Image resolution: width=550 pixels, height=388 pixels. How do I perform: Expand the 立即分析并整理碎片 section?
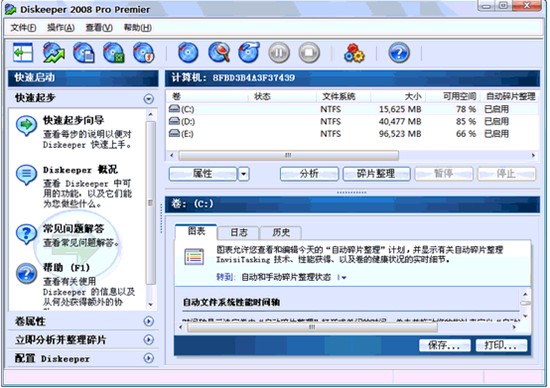coord(149,339)
